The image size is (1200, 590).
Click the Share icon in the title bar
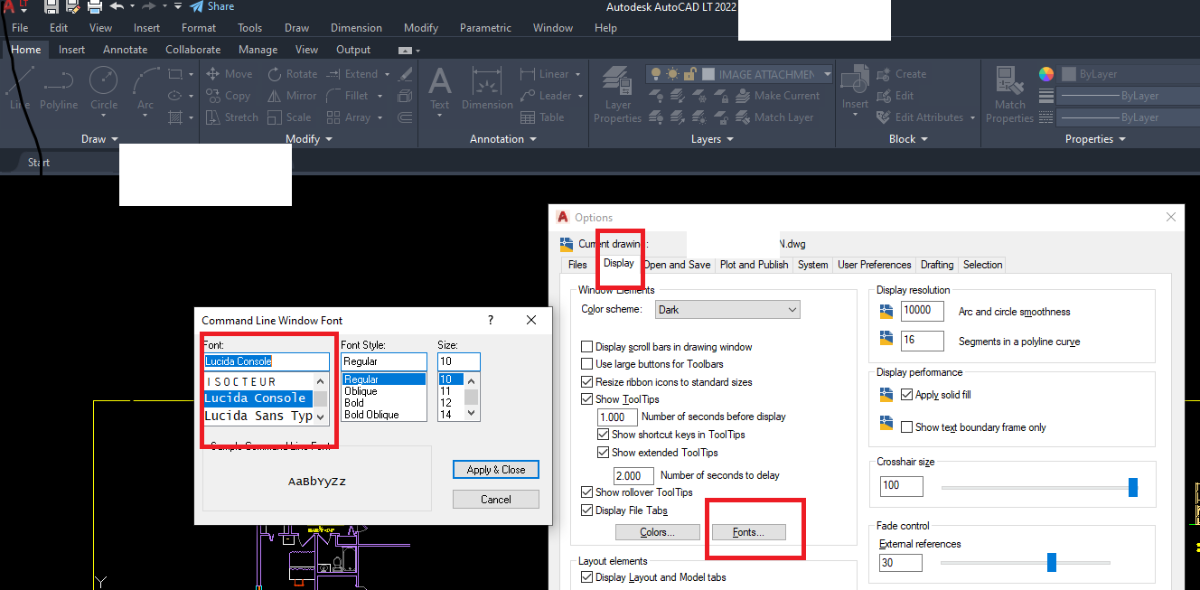pos(211,7)
